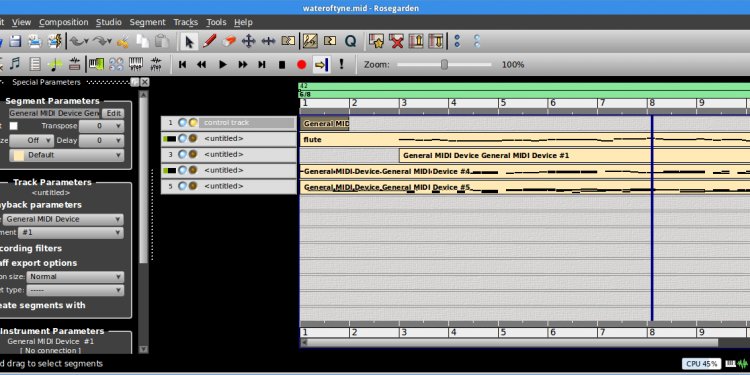Toggle record LED on control track
The width and height of the screenshot is (750, 375).
pos(193,123)
